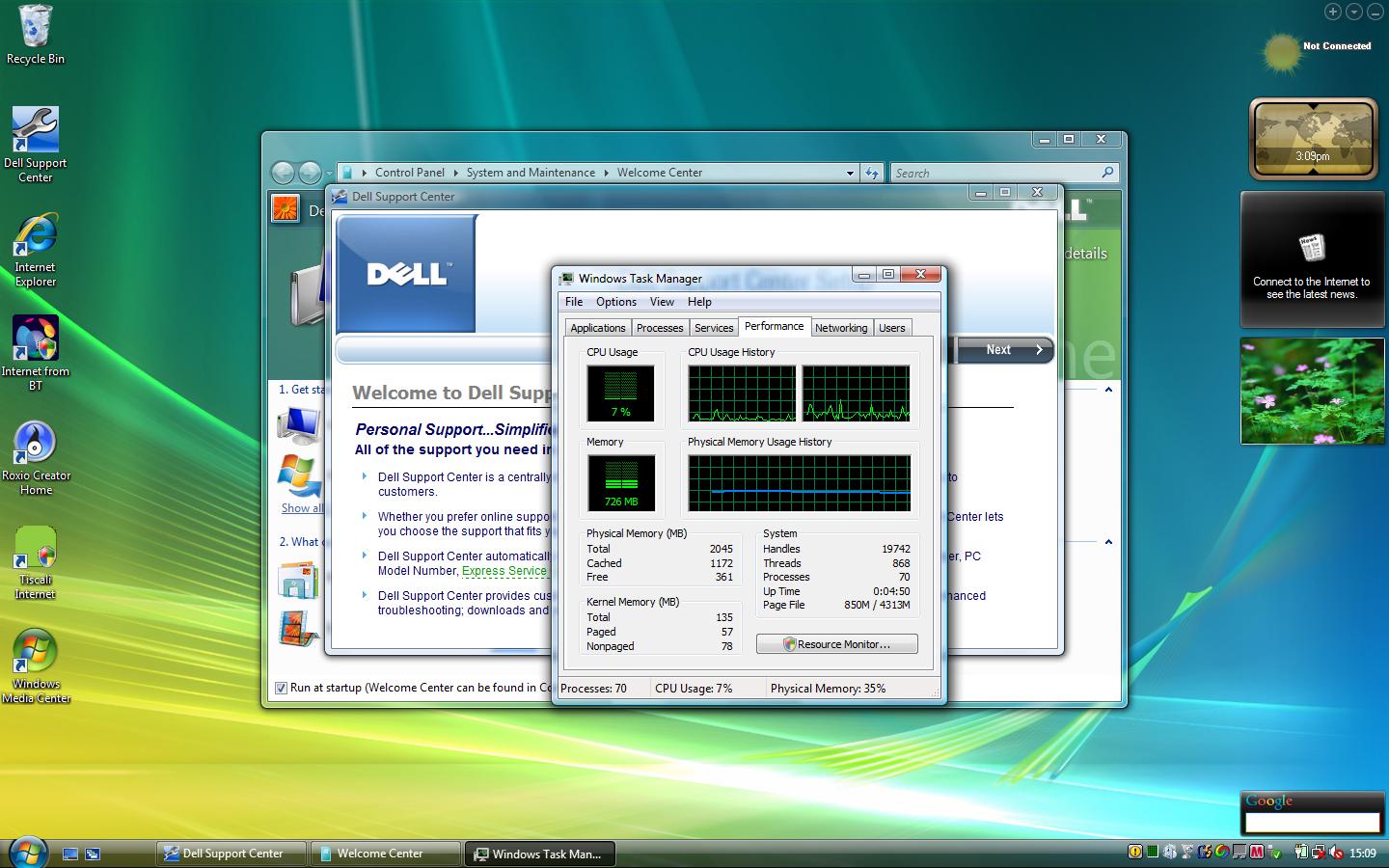
Task: Launch Internet Explorer from the desktop
Action: click(35, 249)
